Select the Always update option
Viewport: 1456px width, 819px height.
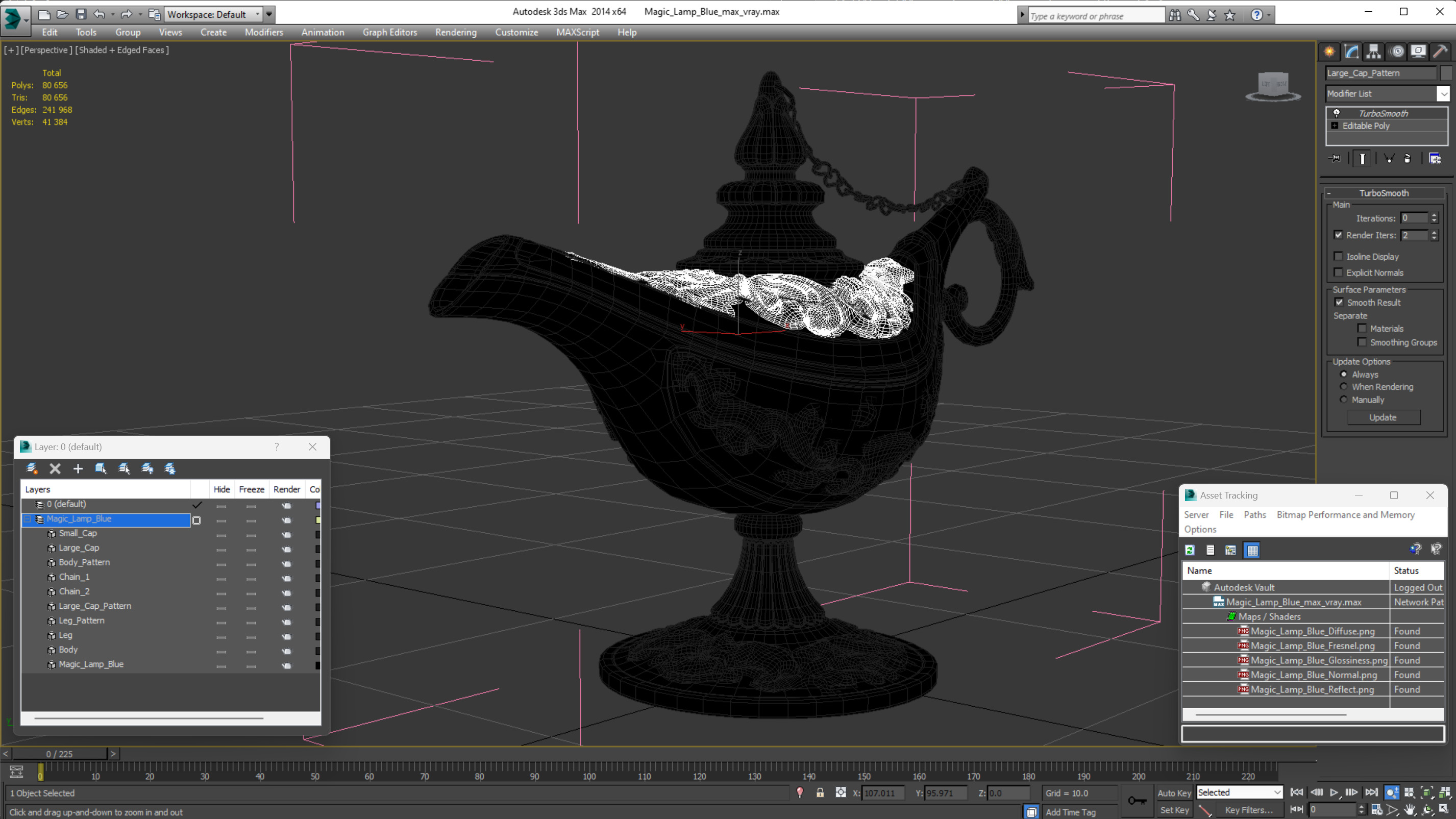1344,374
